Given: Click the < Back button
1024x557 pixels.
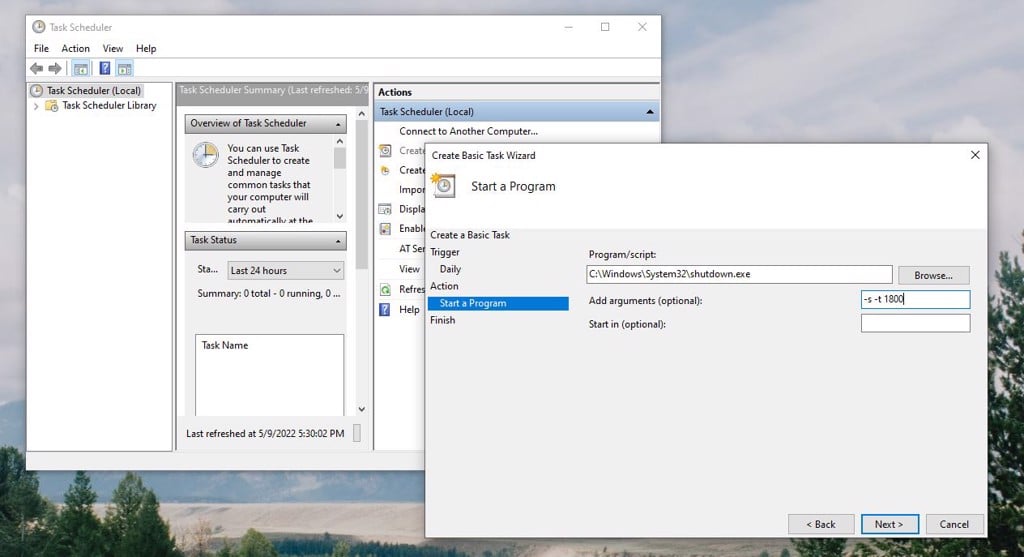Looking at the screenshot, I should point(821,524).
